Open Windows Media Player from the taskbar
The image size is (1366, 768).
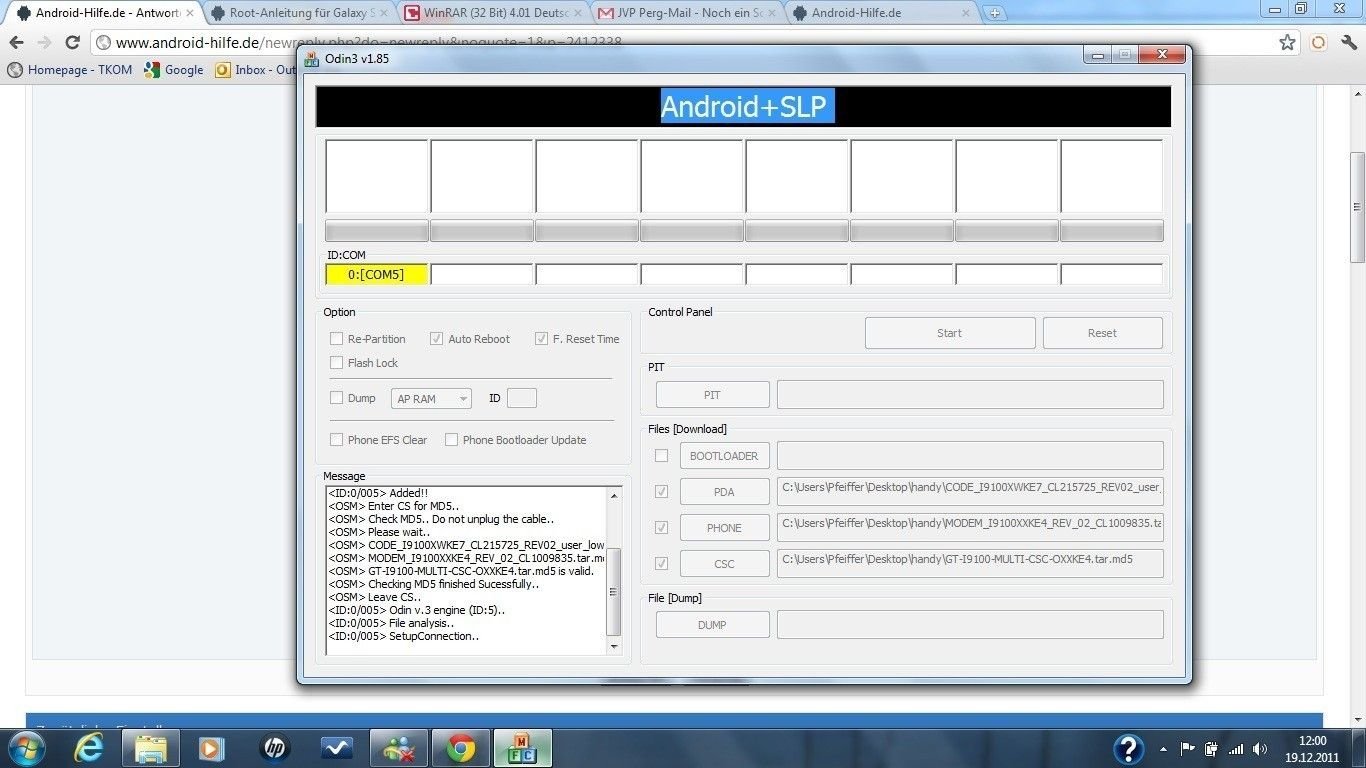pos(212,748)
